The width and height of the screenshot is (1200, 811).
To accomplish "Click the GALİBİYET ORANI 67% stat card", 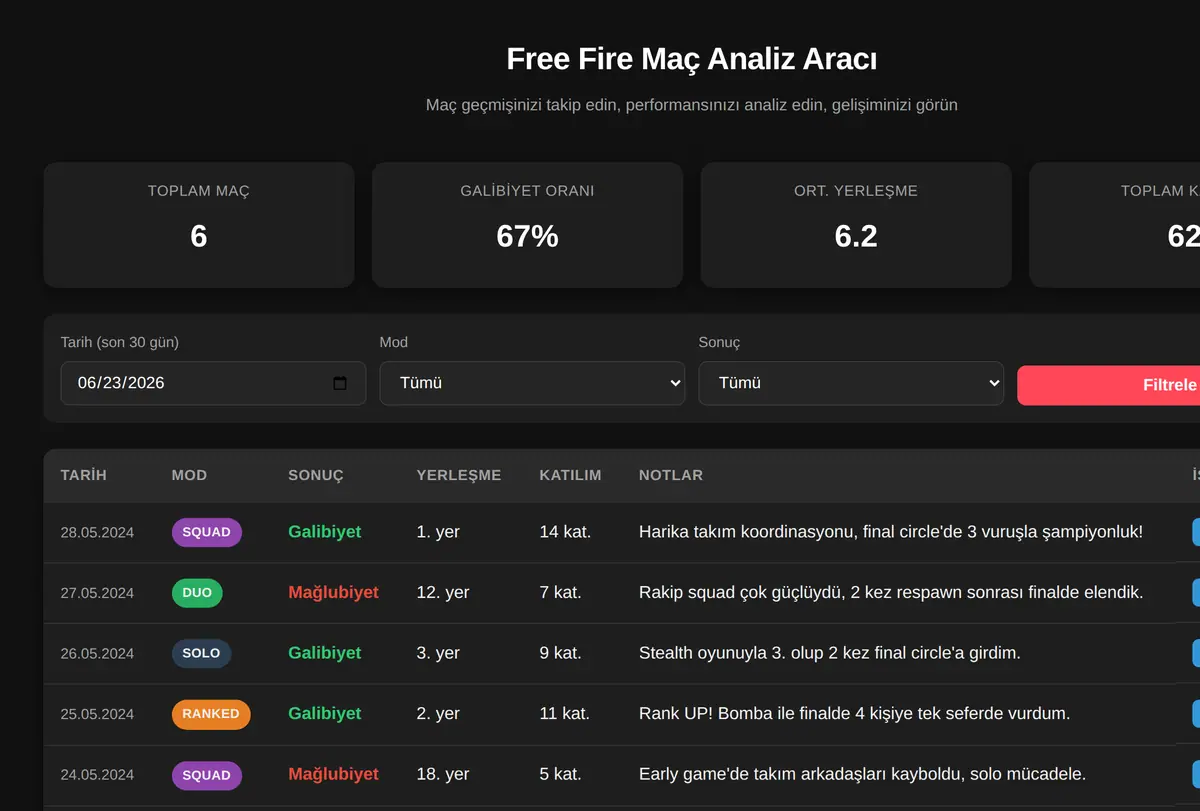I will [x=527, y=225].
